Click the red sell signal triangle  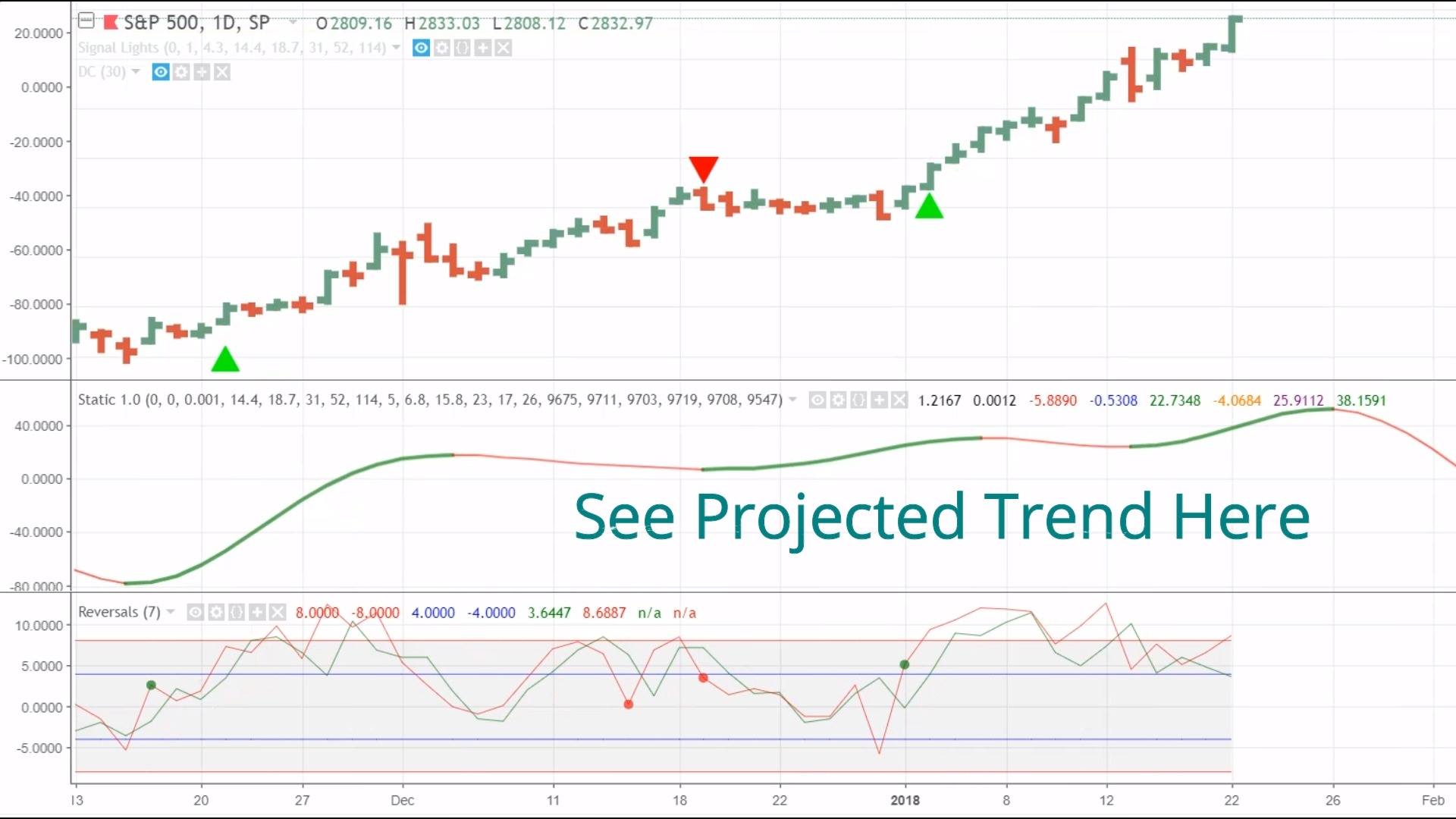click(x=704, y=168)
